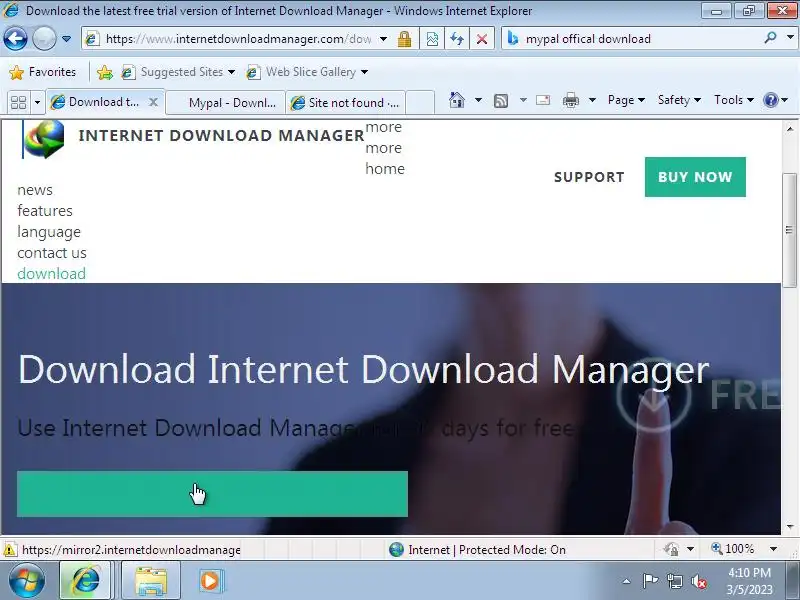The image size is (800, 600).
Task: Click the network tray icon
Action: (x=674, y=581)
